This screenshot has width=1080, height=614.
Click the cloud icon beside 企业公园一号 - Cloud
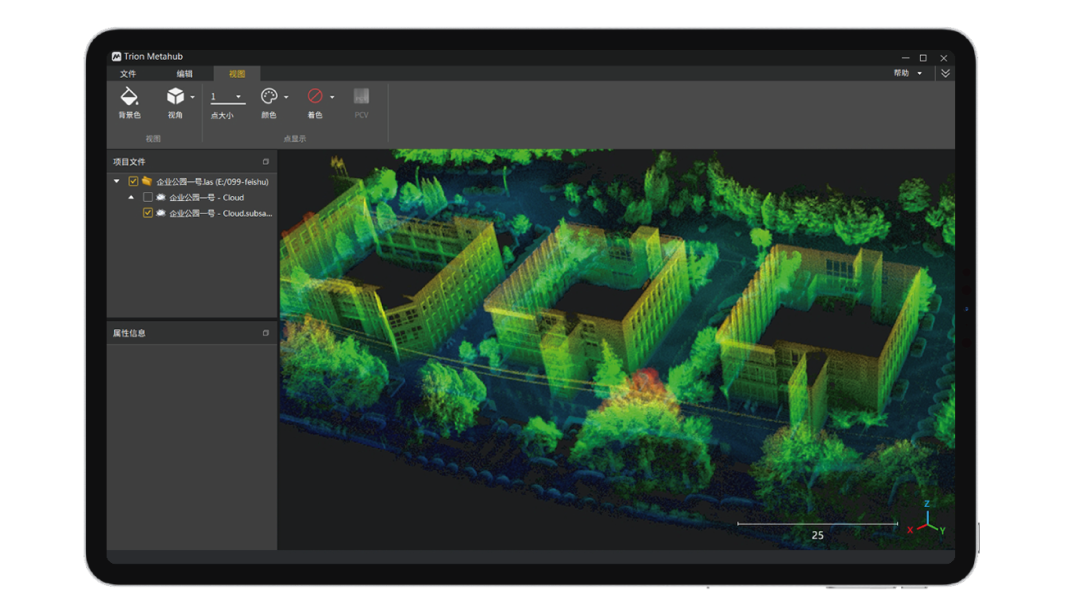[160, 197]
